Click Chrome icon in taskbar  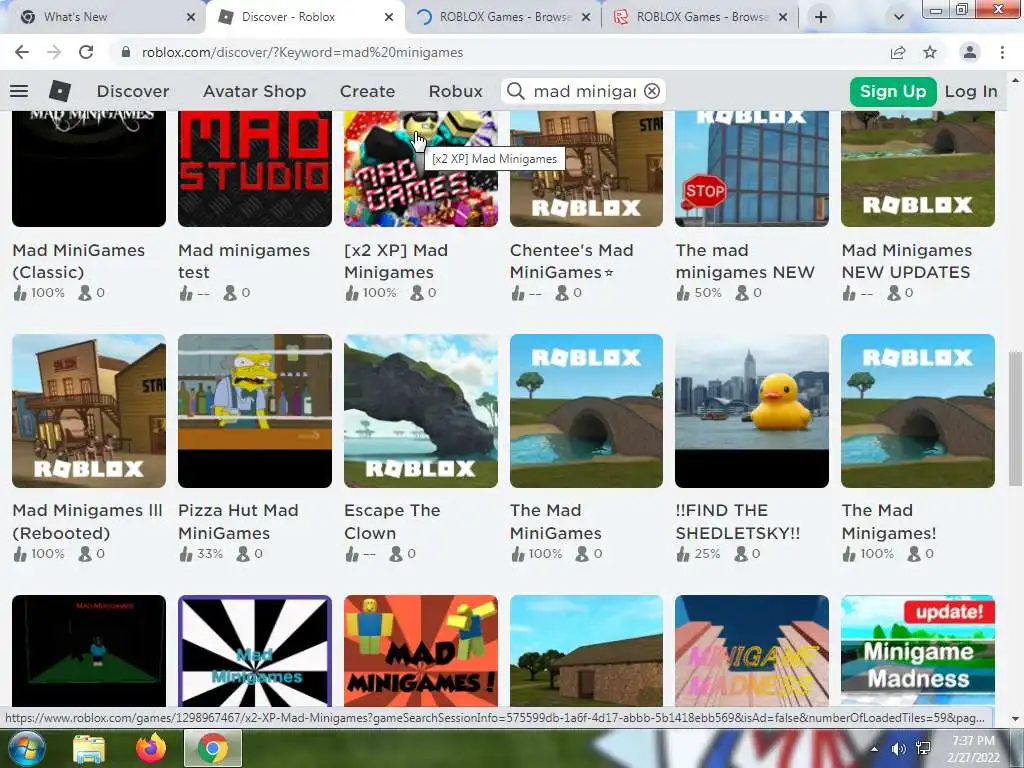[x=213, y=748]
